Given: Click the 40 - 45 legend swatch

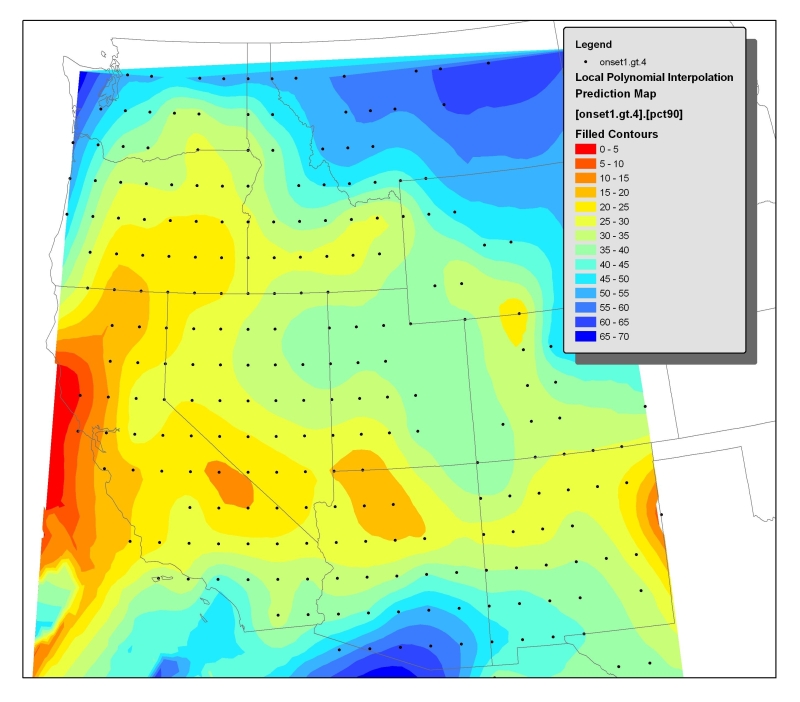Looking at the screenshot, I should click(x=585, y=264).
